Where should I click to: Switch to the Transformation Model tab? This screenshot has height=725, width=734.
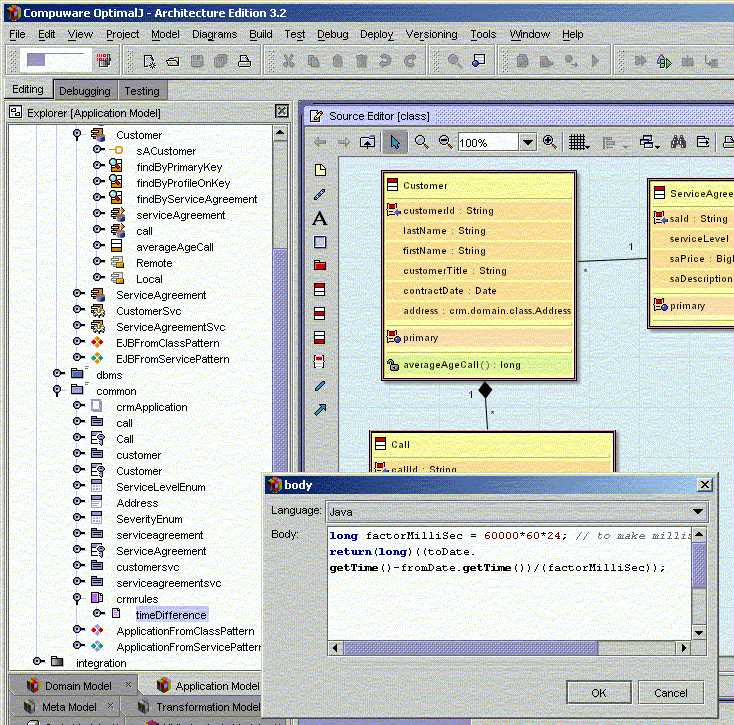click(x=200, y=707)
